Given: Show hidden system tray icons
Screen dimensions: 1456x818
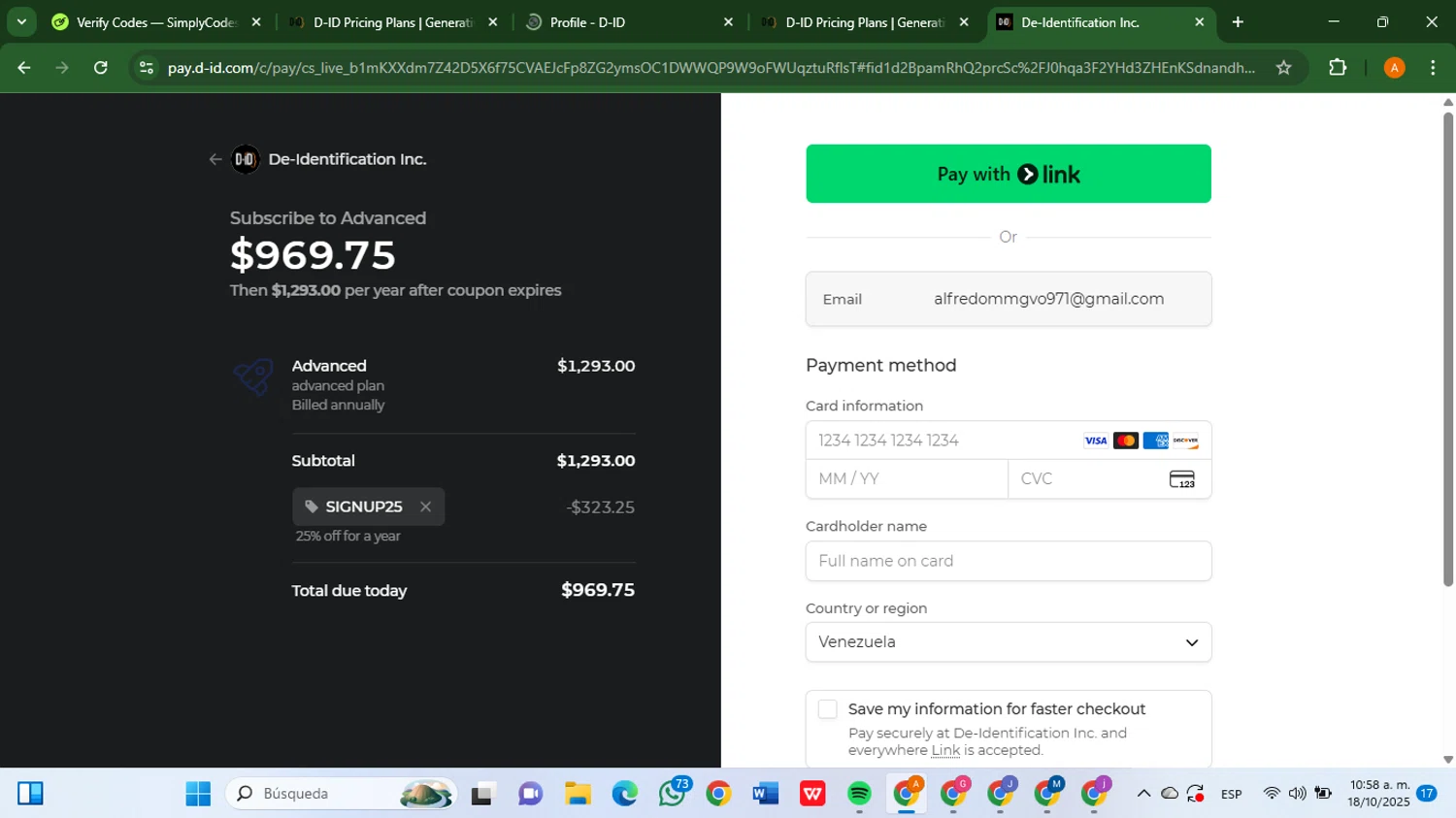Looking at the screenshot, I should click(x=1143, y=794).
